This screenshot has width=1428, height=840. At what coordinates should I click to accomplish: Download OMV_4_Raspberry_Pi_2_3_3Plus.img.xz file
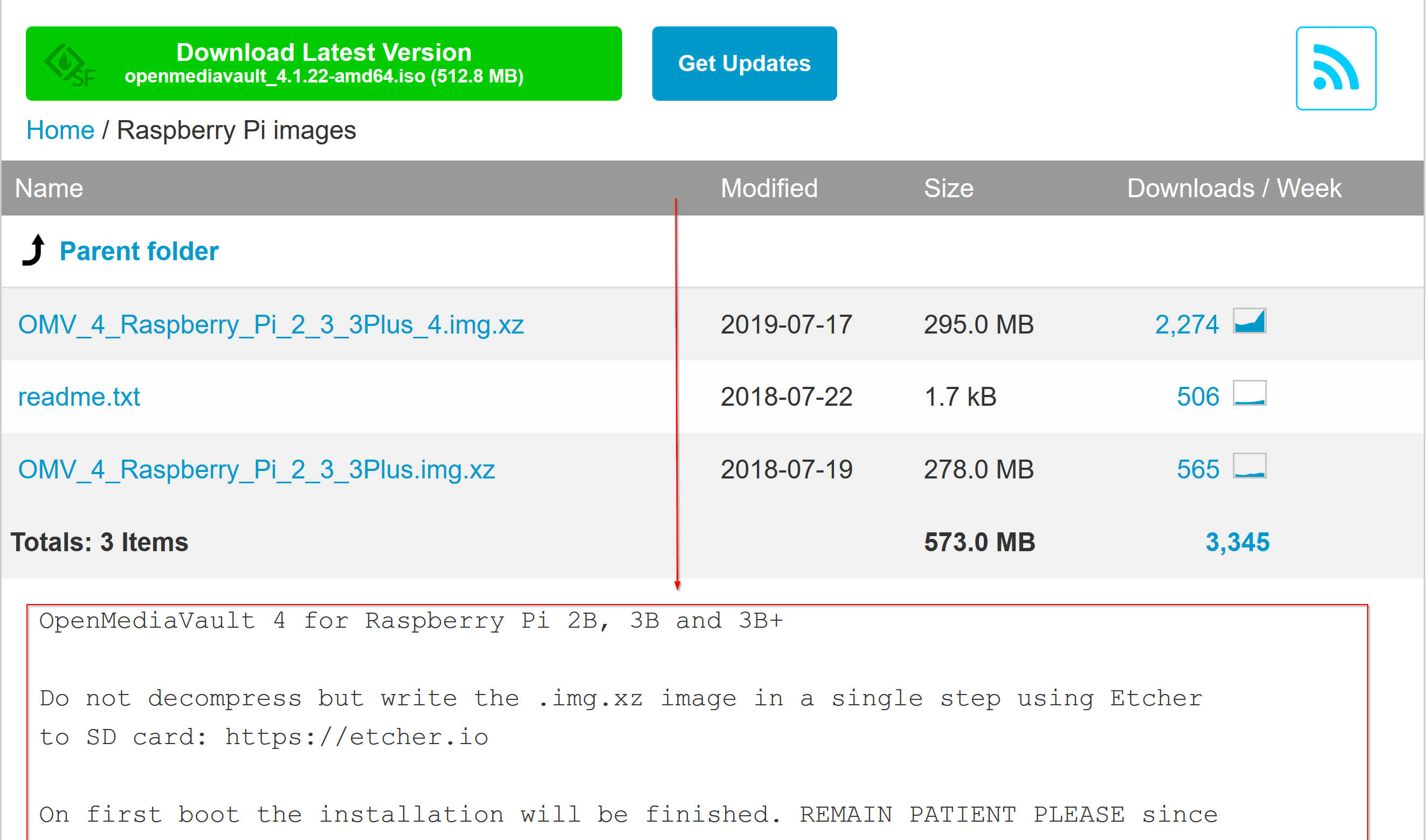257,470
